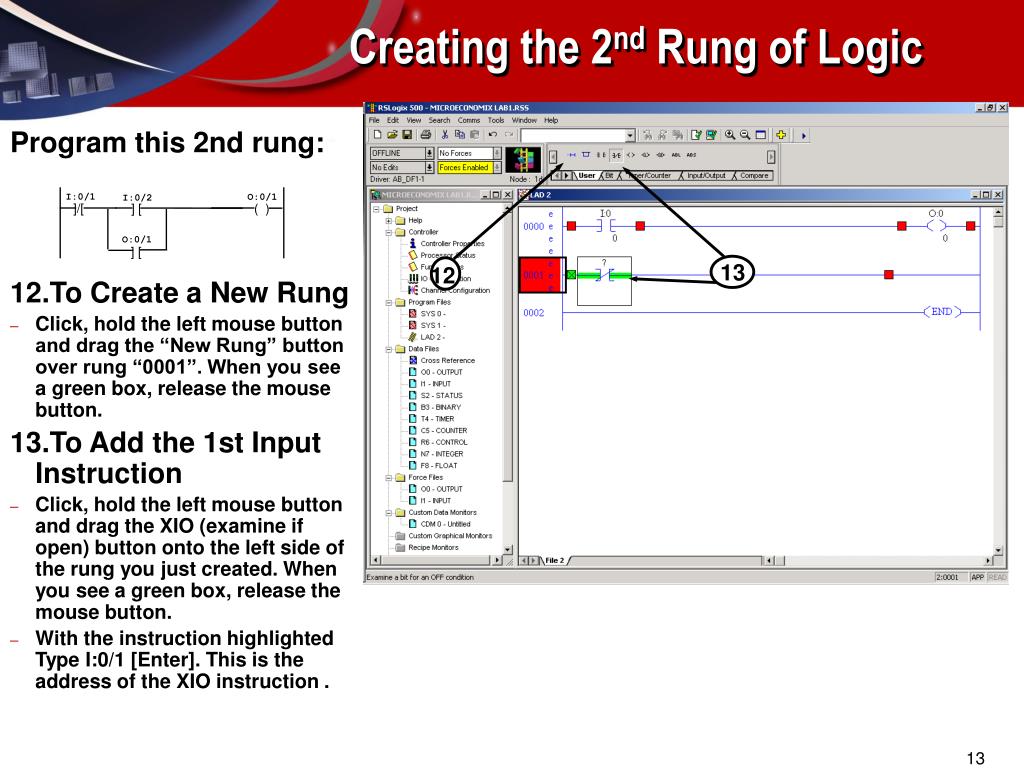Select the OTE output energize instruction
Screen dimensions: 1024x768
631,155
